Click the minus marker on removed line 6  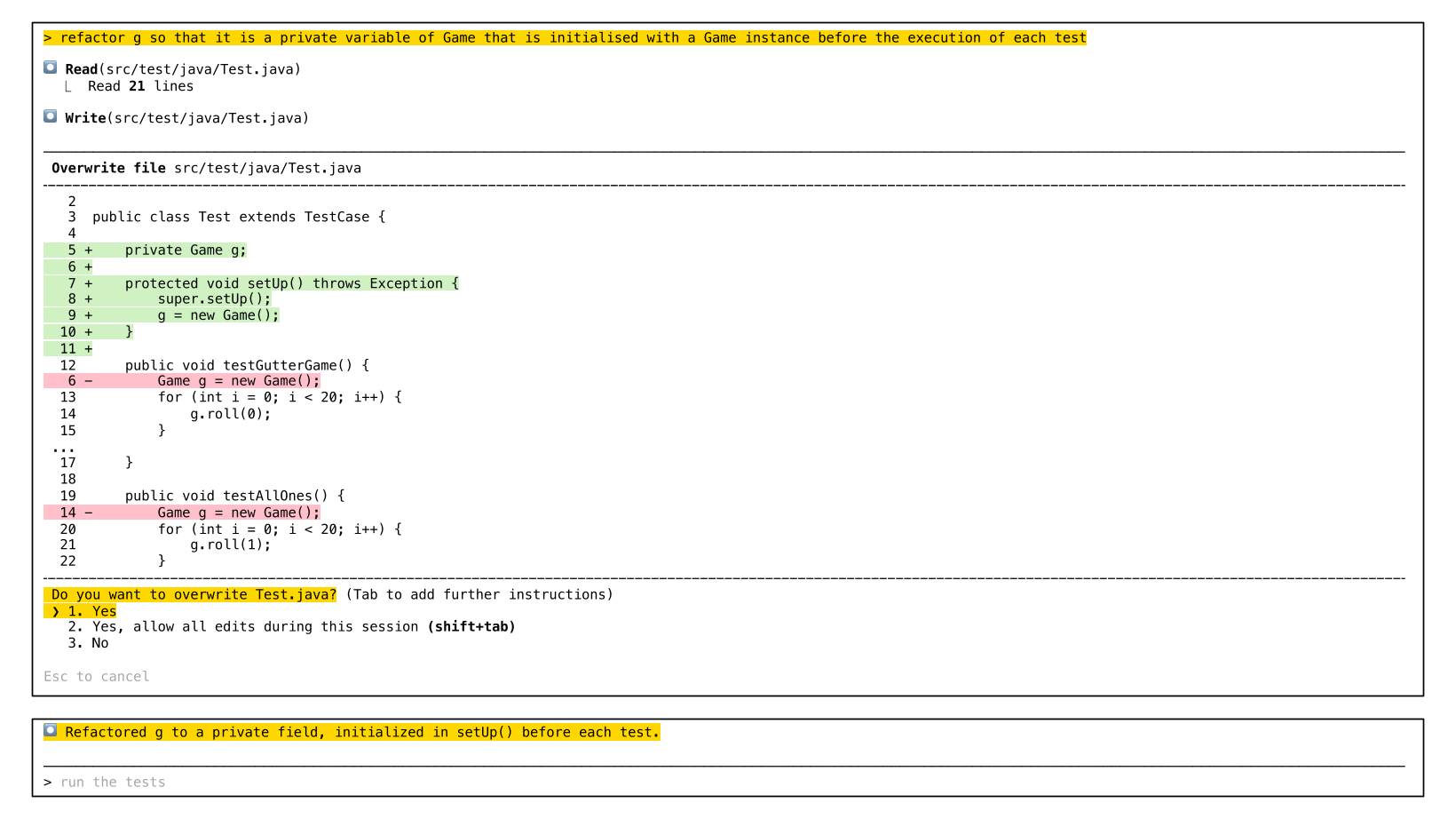pyautogui.click(x=88, y=381)
